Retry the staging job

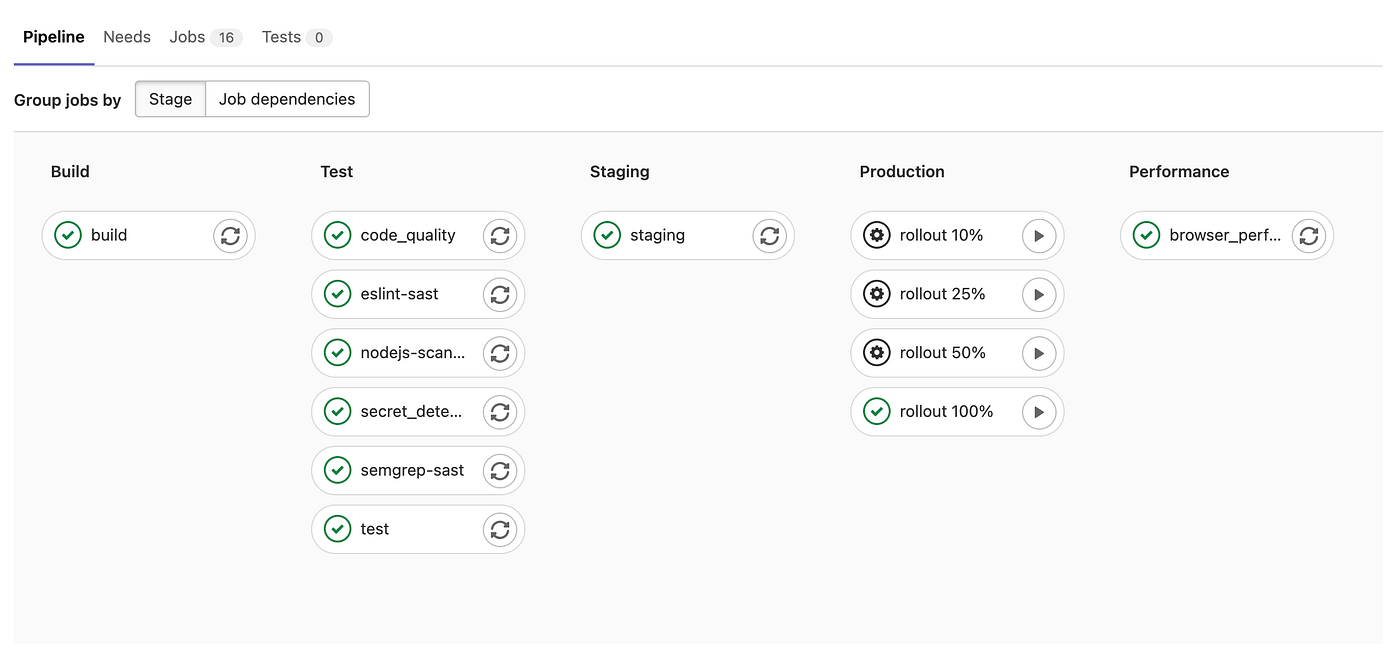click(x=769, y=235)
